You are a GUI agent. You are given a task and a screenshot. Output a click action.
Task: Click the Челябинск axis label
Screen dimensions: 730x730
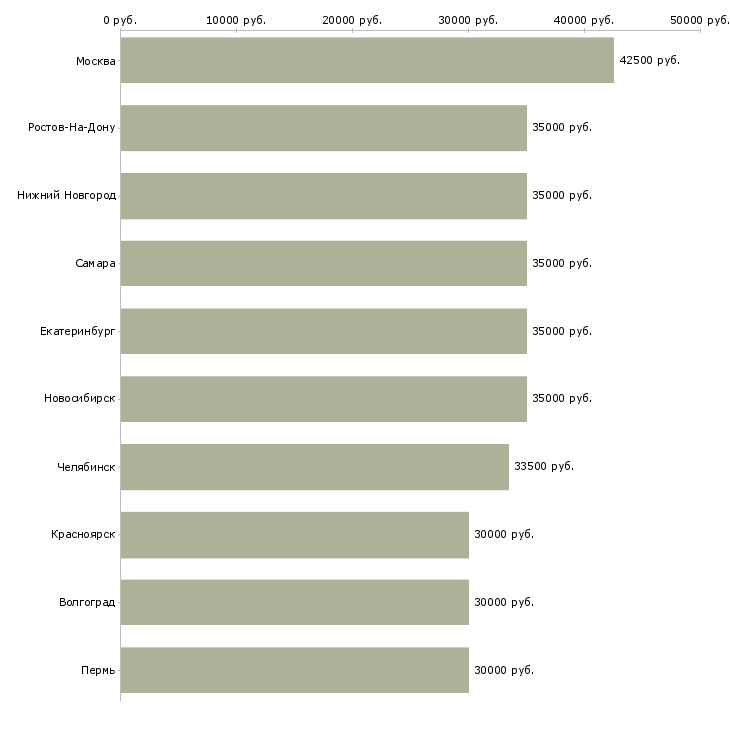tap(86, 467)
